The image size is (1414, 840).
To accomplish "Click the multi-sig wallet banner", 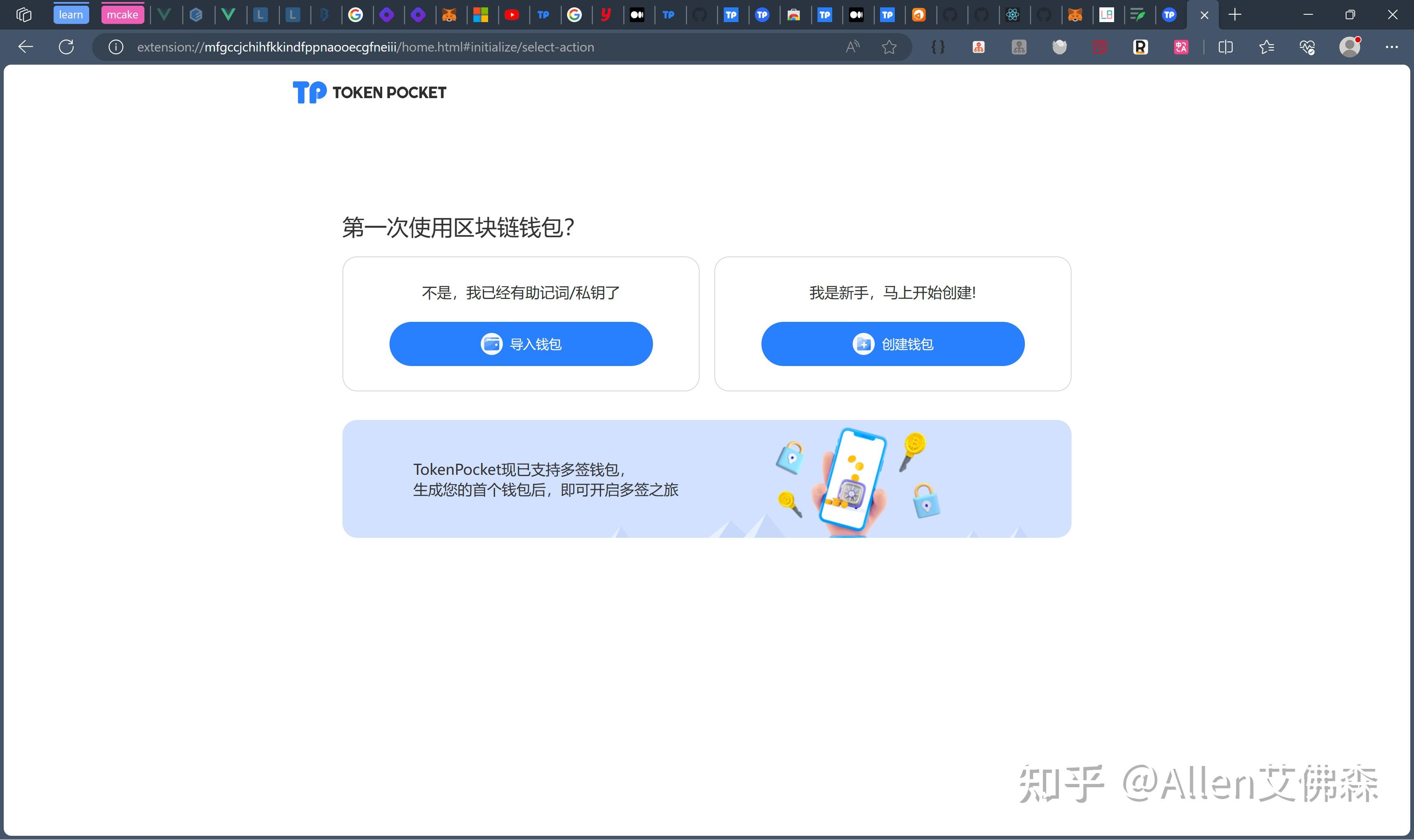I will coord(706,478).
